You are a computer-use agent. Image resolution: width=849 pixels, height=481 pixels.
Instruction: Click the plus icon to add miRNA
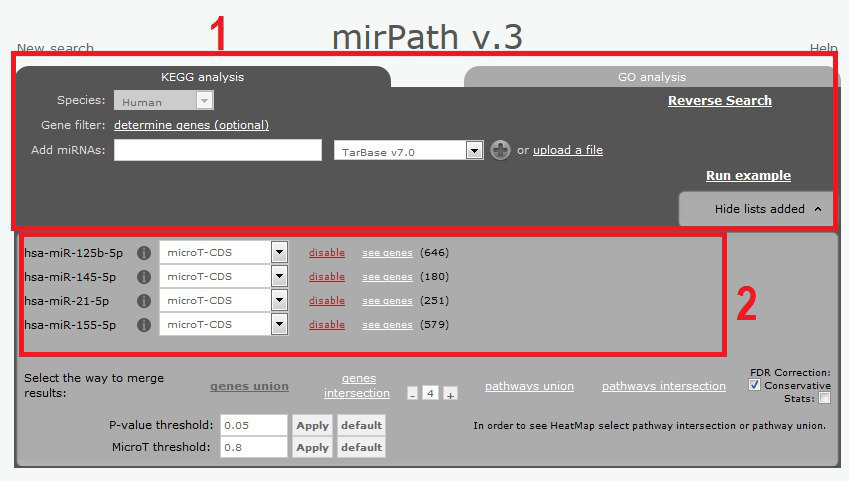click(x=501, y=150)
